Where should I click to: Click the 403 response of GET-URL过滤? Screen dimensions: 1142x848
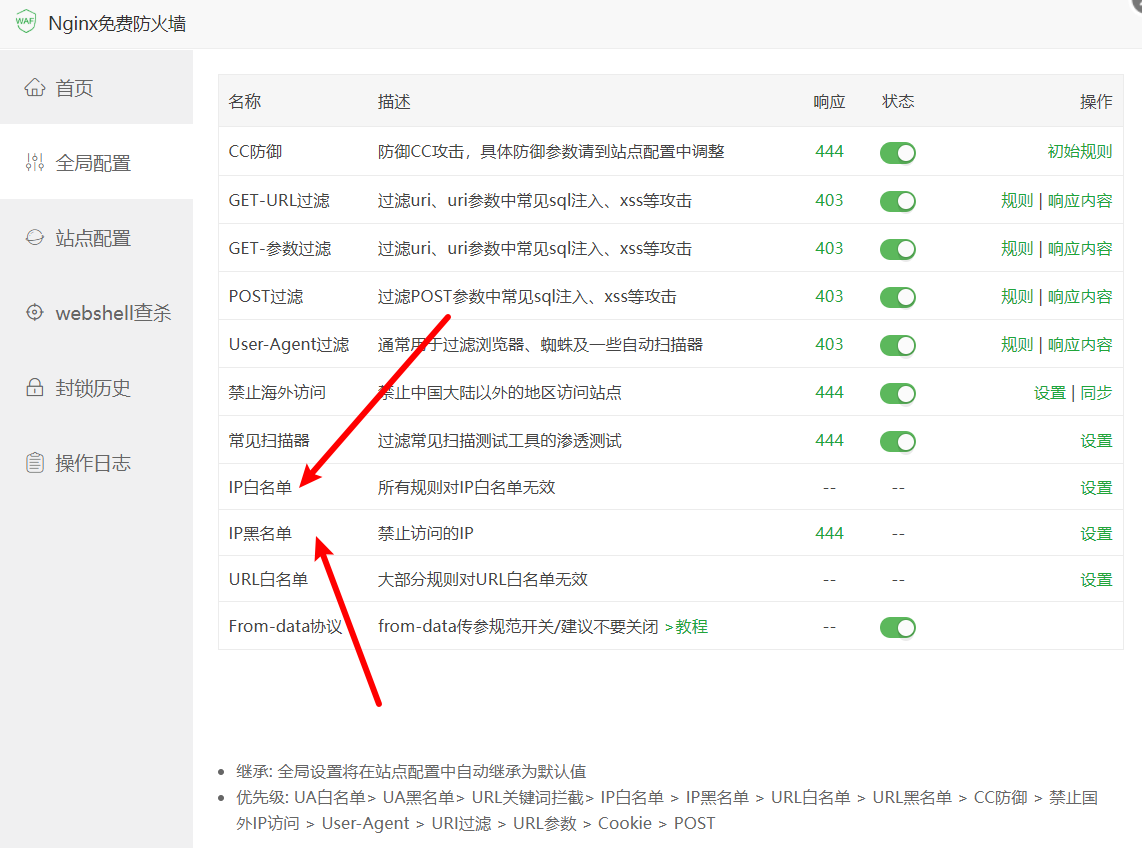(x=829, y=200)
